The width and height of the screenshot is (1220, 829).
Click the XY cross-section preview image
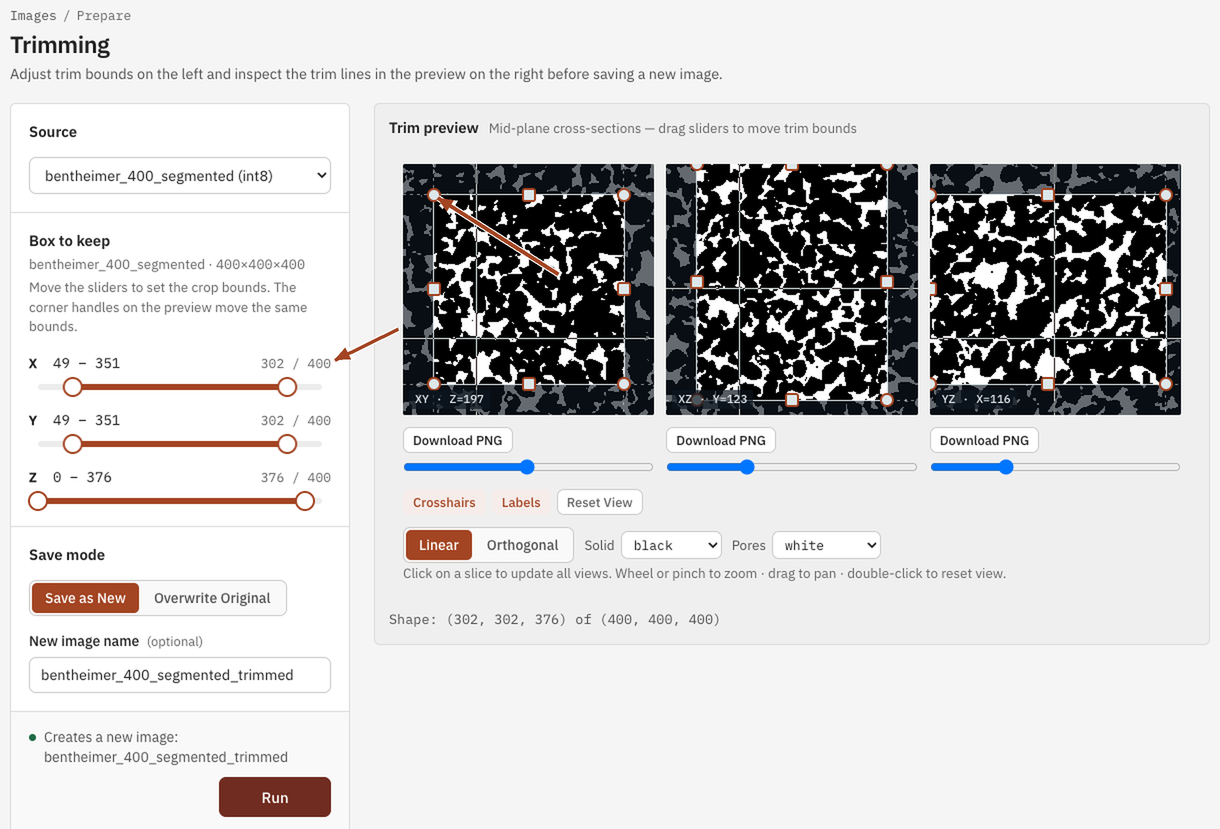click(528, 289)
